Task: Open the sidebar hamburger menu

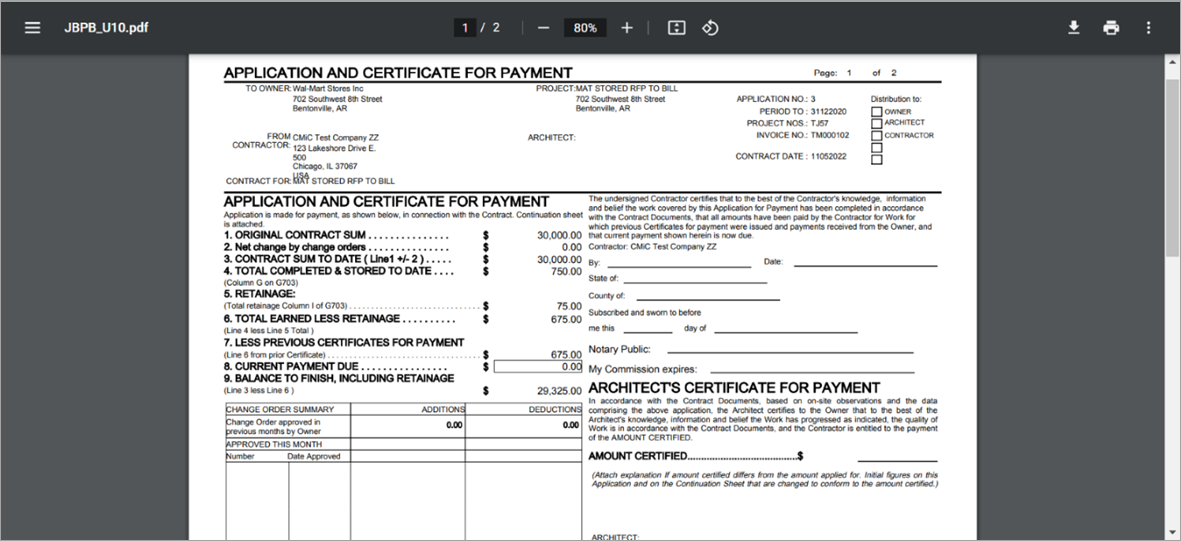Action: pyautogui.click(x=32, y=28)
